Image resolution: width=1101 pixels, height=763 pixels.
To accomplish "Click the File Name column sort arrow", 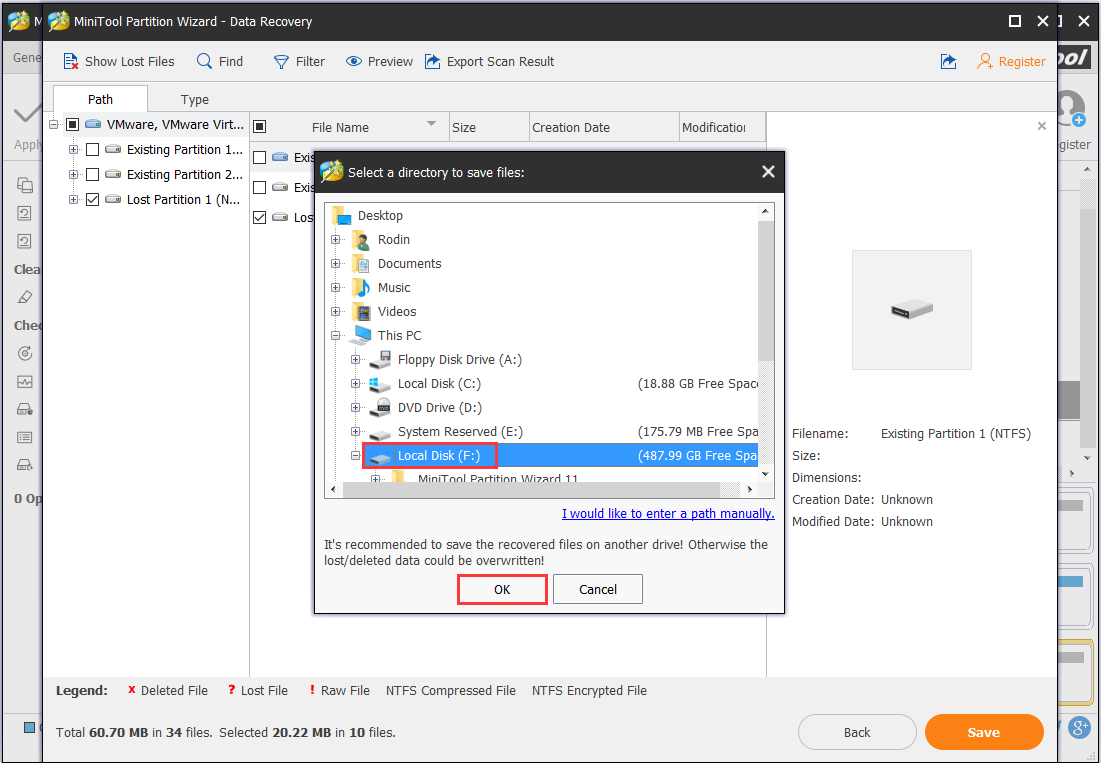I will click(431, 124).
